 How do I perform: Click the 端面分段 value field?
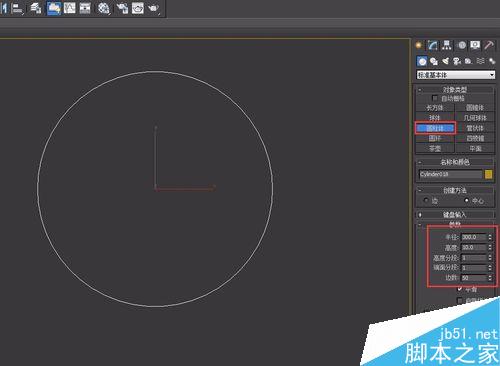point(474,268)
